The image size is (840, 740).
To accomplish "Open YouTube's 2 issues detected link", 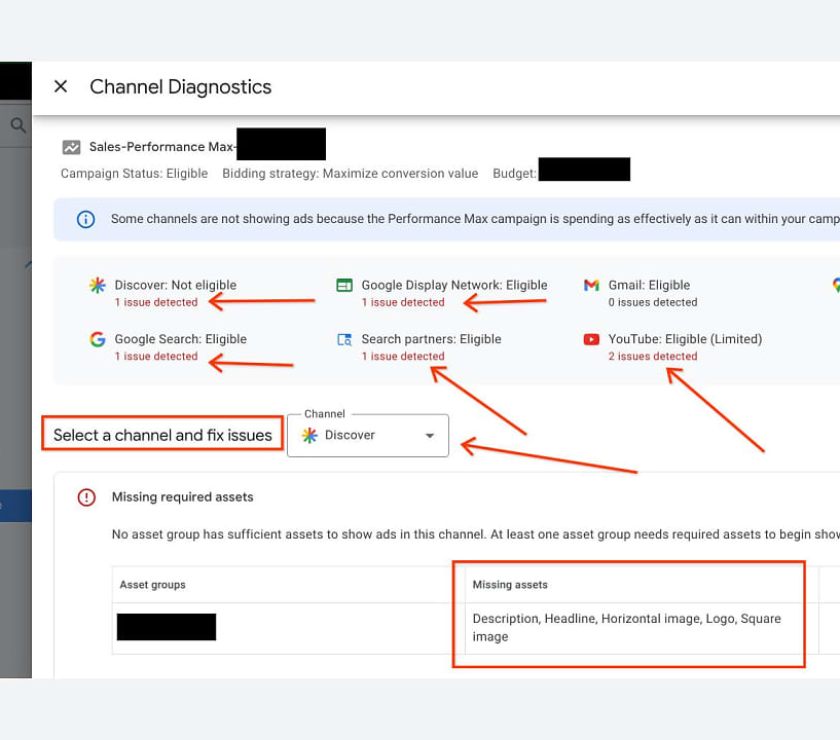I will [652, 356].
